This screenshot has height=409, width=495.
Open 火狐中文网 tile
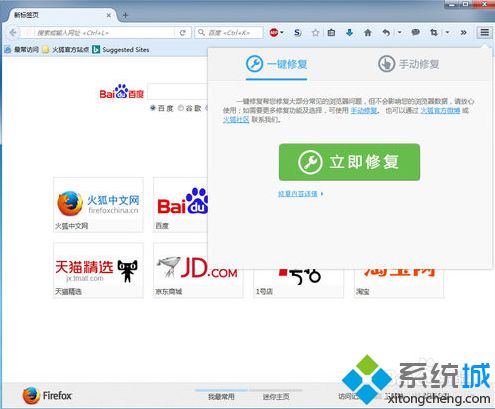(x=98, y=205)
